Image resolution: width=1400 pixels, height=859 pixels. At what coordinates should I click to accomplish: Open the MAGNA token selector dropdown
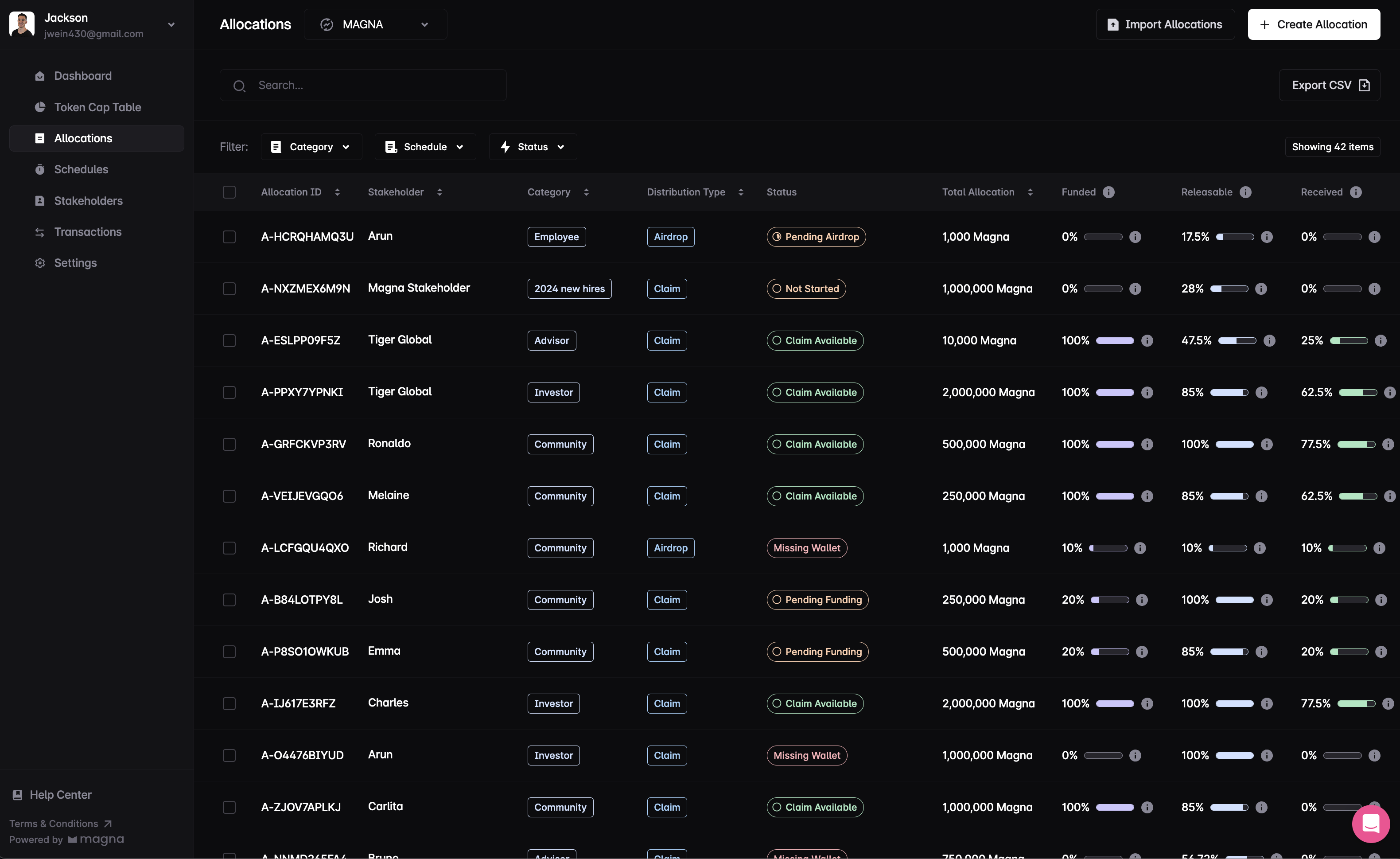(x=375, y=24)
